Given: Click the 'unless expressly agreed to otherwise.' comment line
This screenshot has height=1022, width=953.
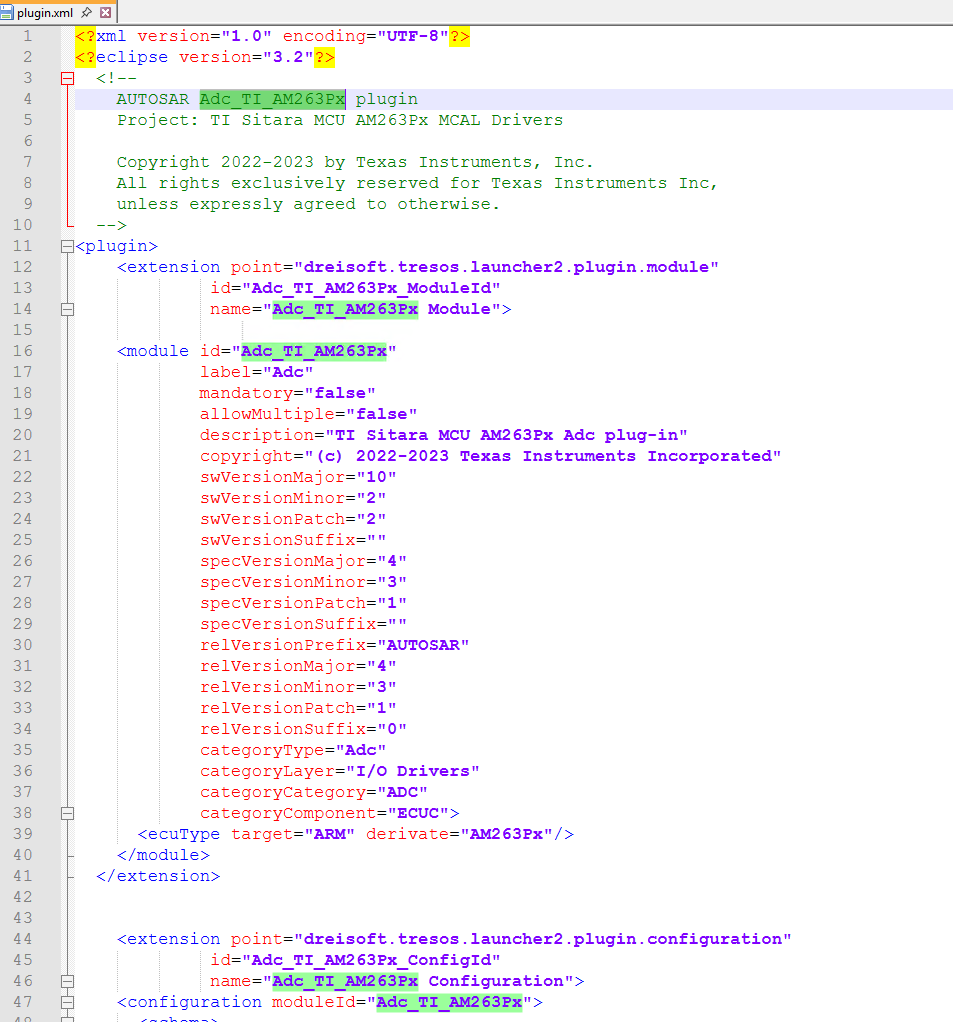Looking at the screenshot, I should (x=308, y=204).
